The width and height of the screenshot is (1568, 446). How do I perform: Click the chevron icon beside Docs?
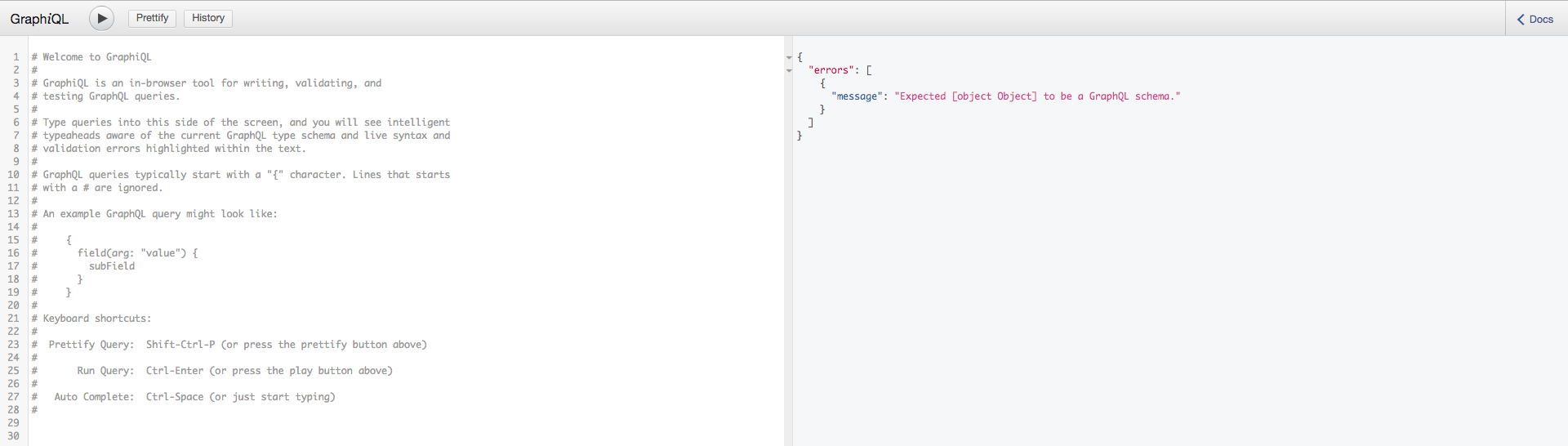(1521, 19)
